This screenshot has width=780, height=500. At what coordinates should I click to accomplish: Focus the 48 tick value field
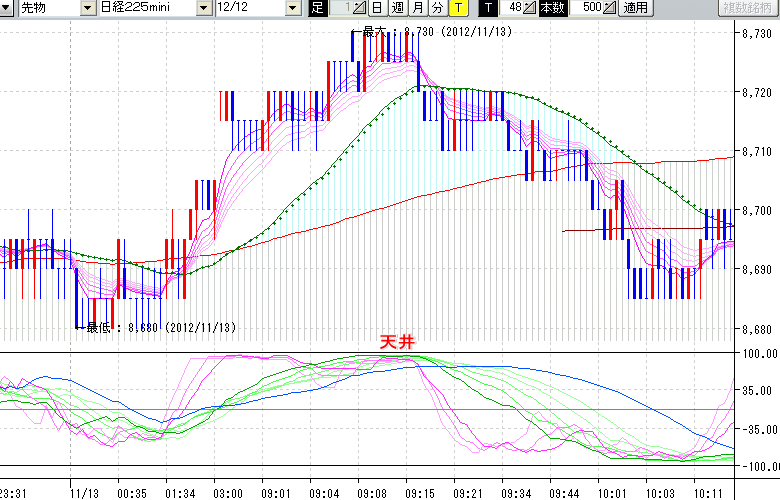click(x=512, y=8)
